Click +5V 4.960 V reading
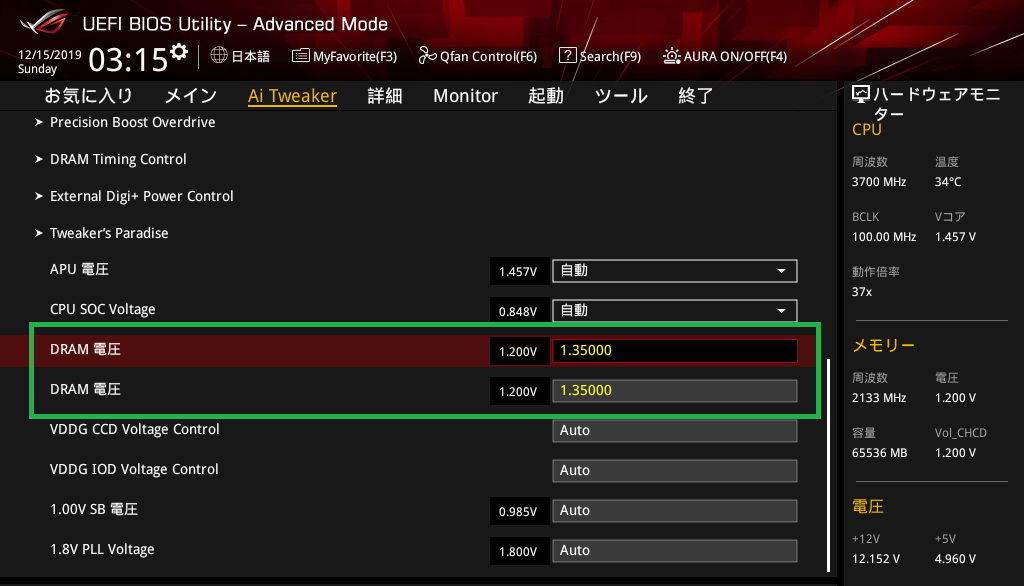 [955, 559]
